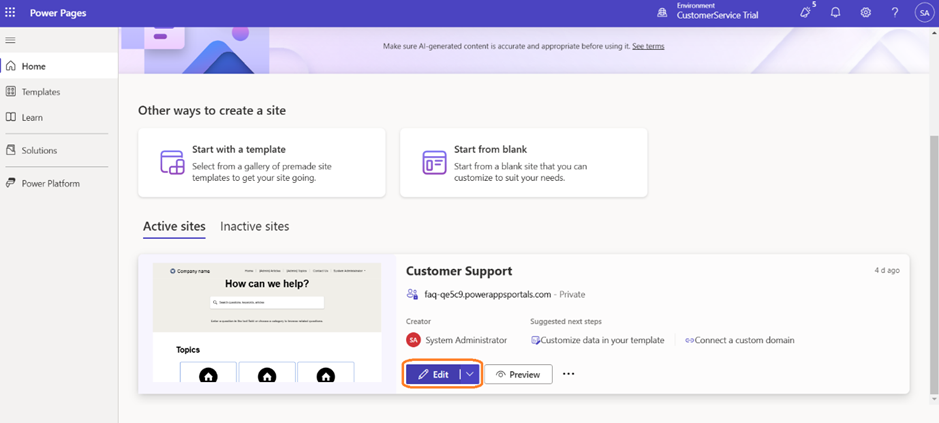Click the Edit button for Customer Support
This screenshot has width=939, height=423.
pos(432,374)
